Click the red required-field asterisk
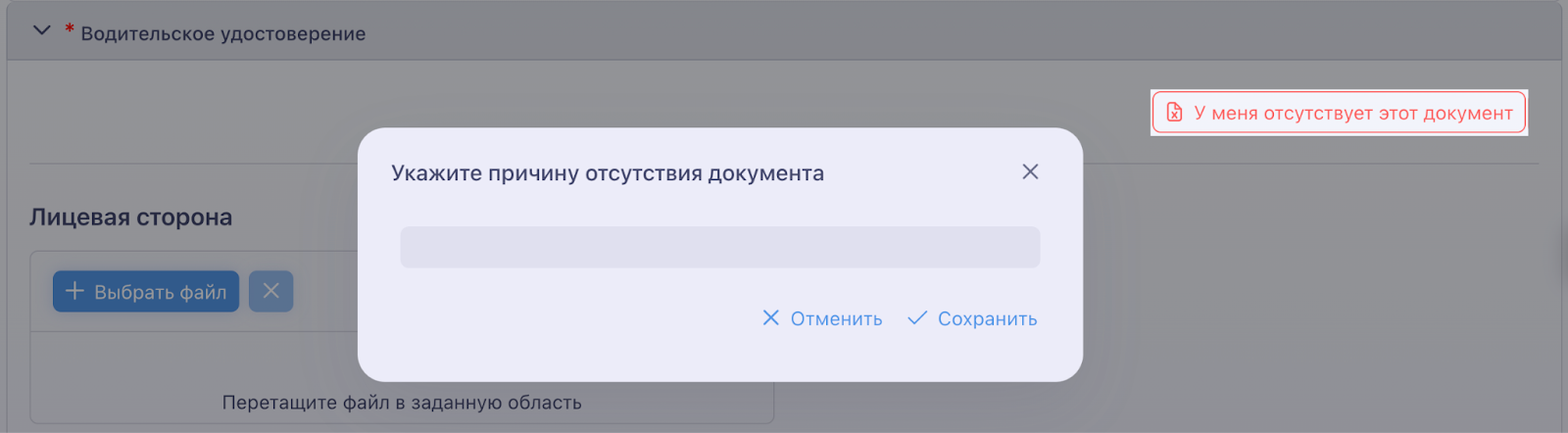 point(70,29)
